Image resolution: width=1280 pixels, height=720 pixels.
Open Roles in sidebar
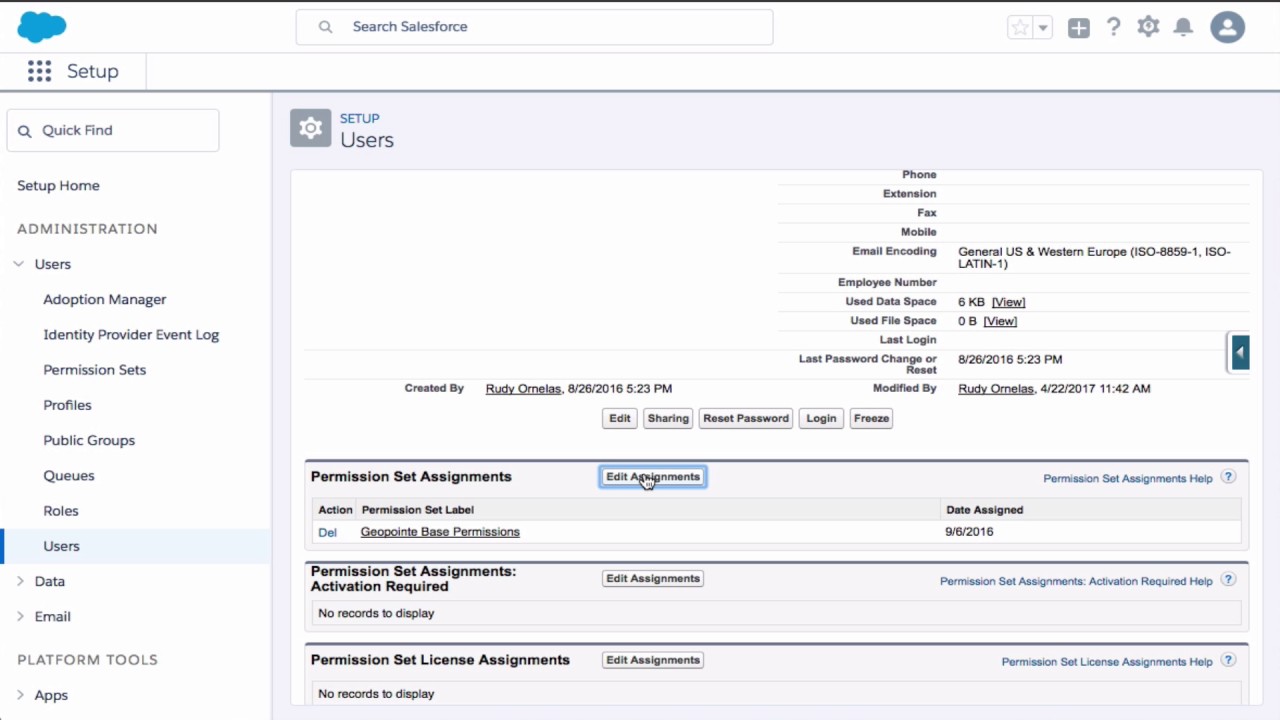pos(61,510)
